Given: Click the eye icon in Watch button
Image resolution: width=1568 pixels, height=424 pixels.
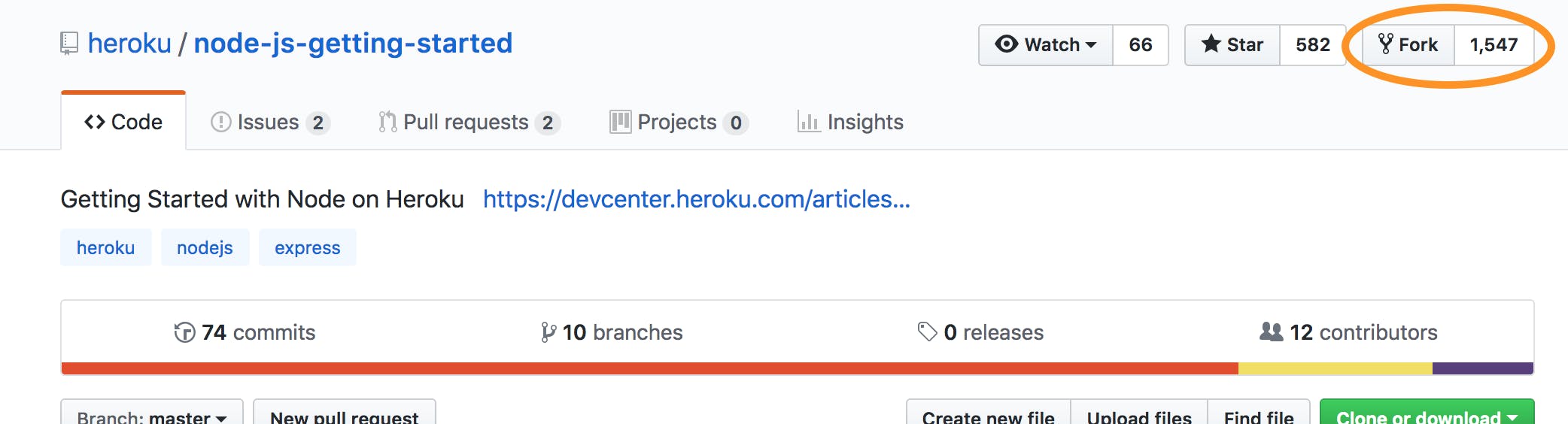Looking at the screenshot, I should click(x=1006, y=44).
